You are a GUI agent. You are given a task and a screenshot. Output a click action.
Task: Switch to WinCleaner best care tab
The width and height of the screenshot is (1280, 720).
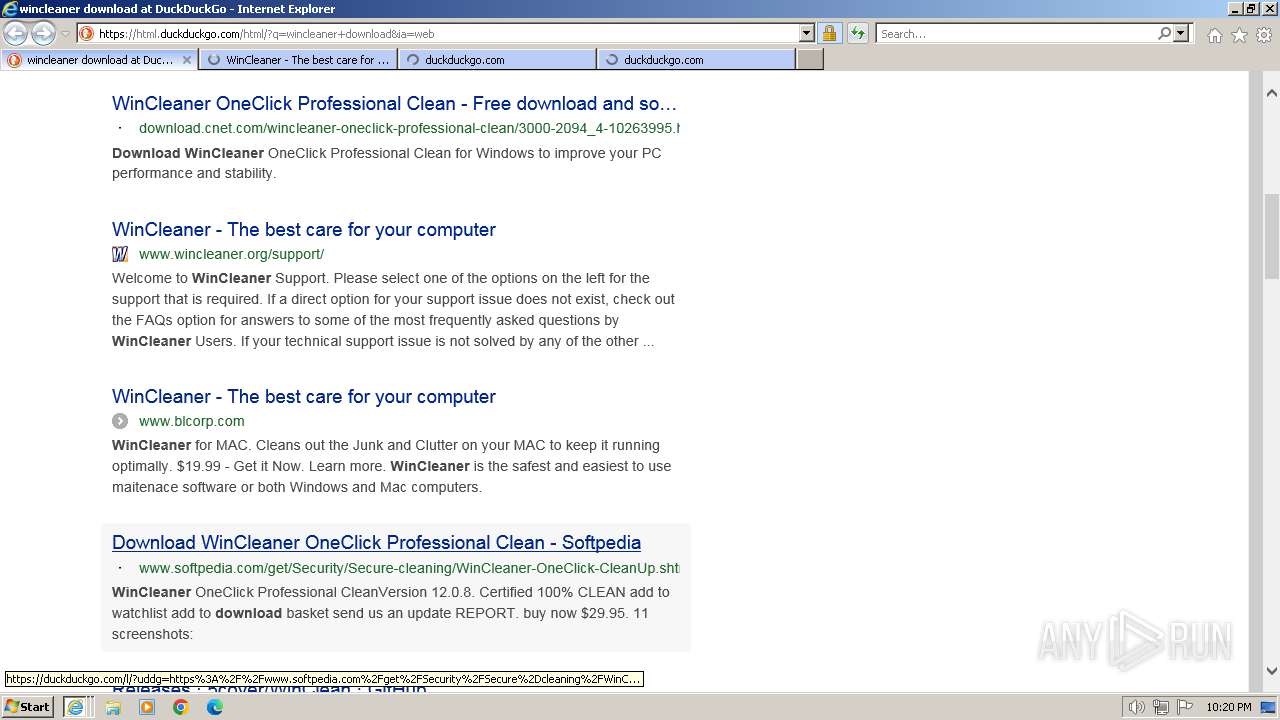(x=298, y=60)
